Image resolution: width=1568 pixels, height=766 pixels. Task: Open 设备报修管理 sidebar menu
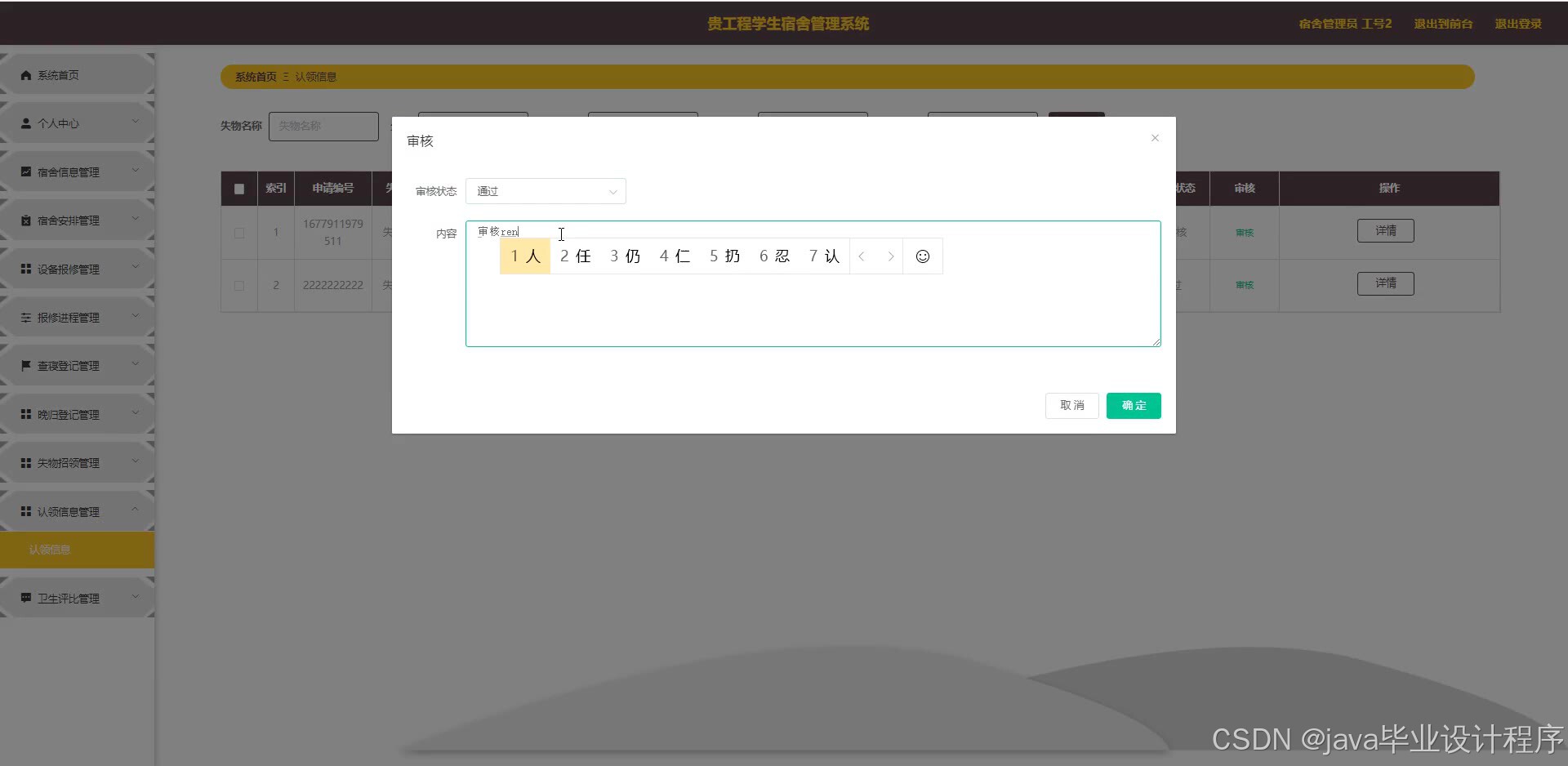[x=78, y=269]
